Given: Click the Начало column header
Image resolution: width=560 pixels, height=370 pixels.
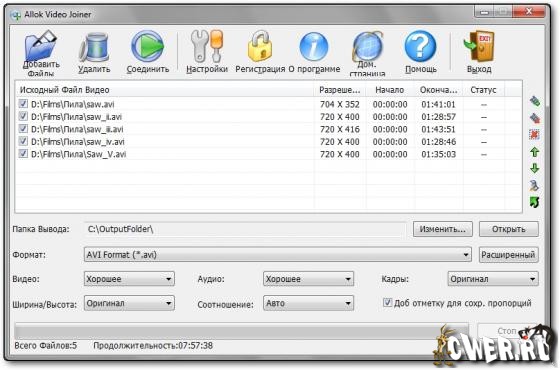Looking at the screenshot, I should click(390, 90).
